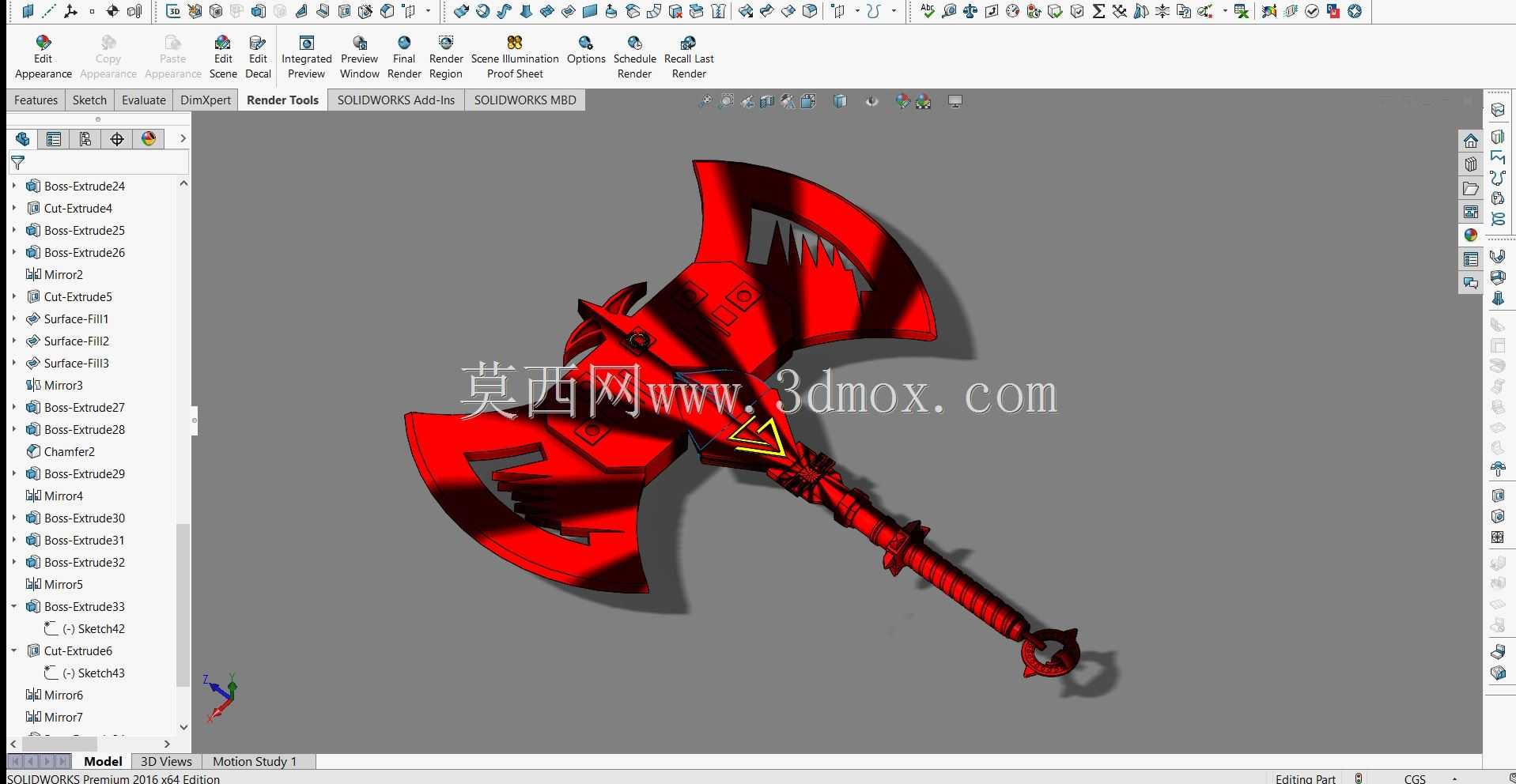
Task: Collapse Cut-Extrude6 feature
Action: (x=14, y=650)
